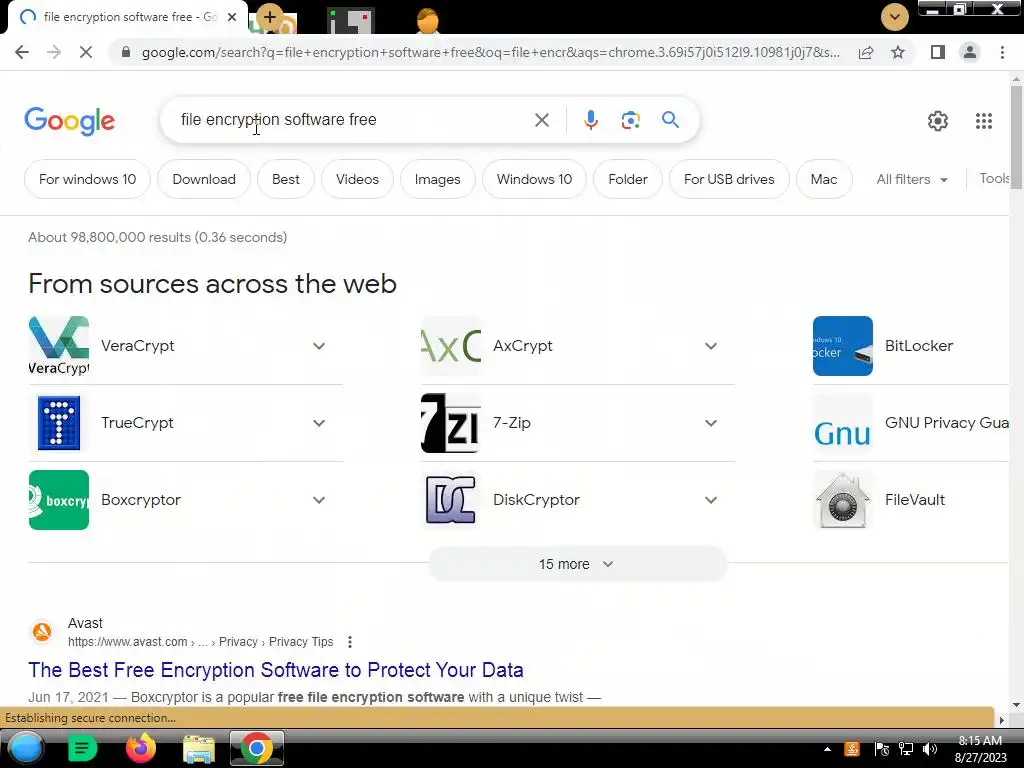Open new browser tab with plus
Image resolution: width=1024 pixels, height=768 pixels.
tap(270, 17)
